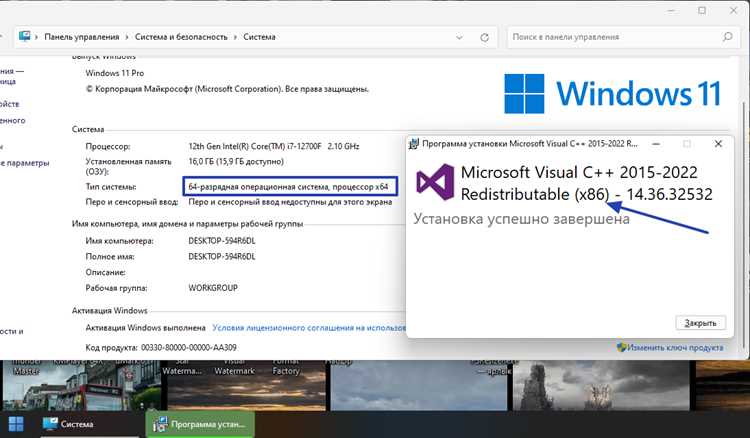
Task: Click the 64-разрядная операционная система value
Action: pyautogui.click(x=288, y=186)
